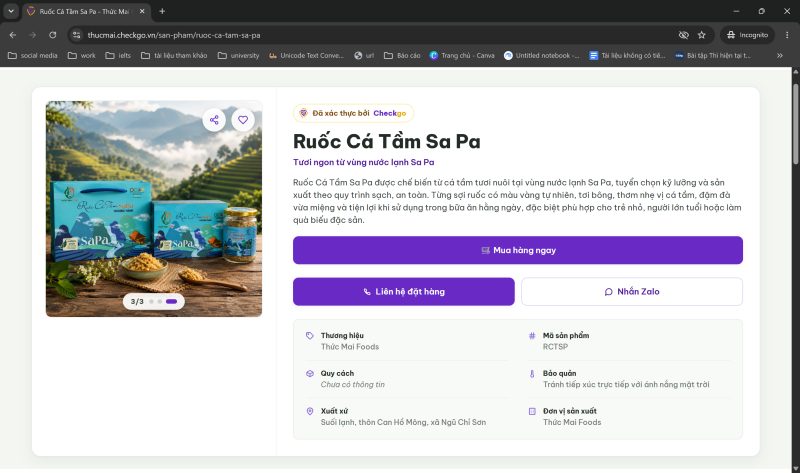Click the browser forward arrow

33,35
